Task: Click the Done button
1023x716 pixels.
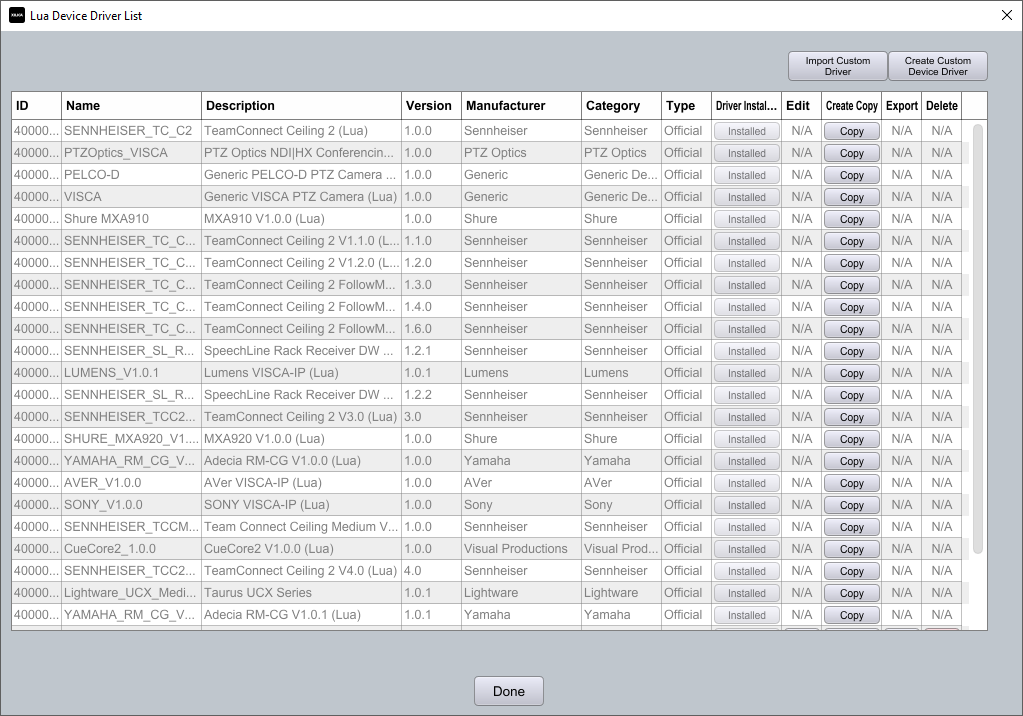Action: [509, 691]
